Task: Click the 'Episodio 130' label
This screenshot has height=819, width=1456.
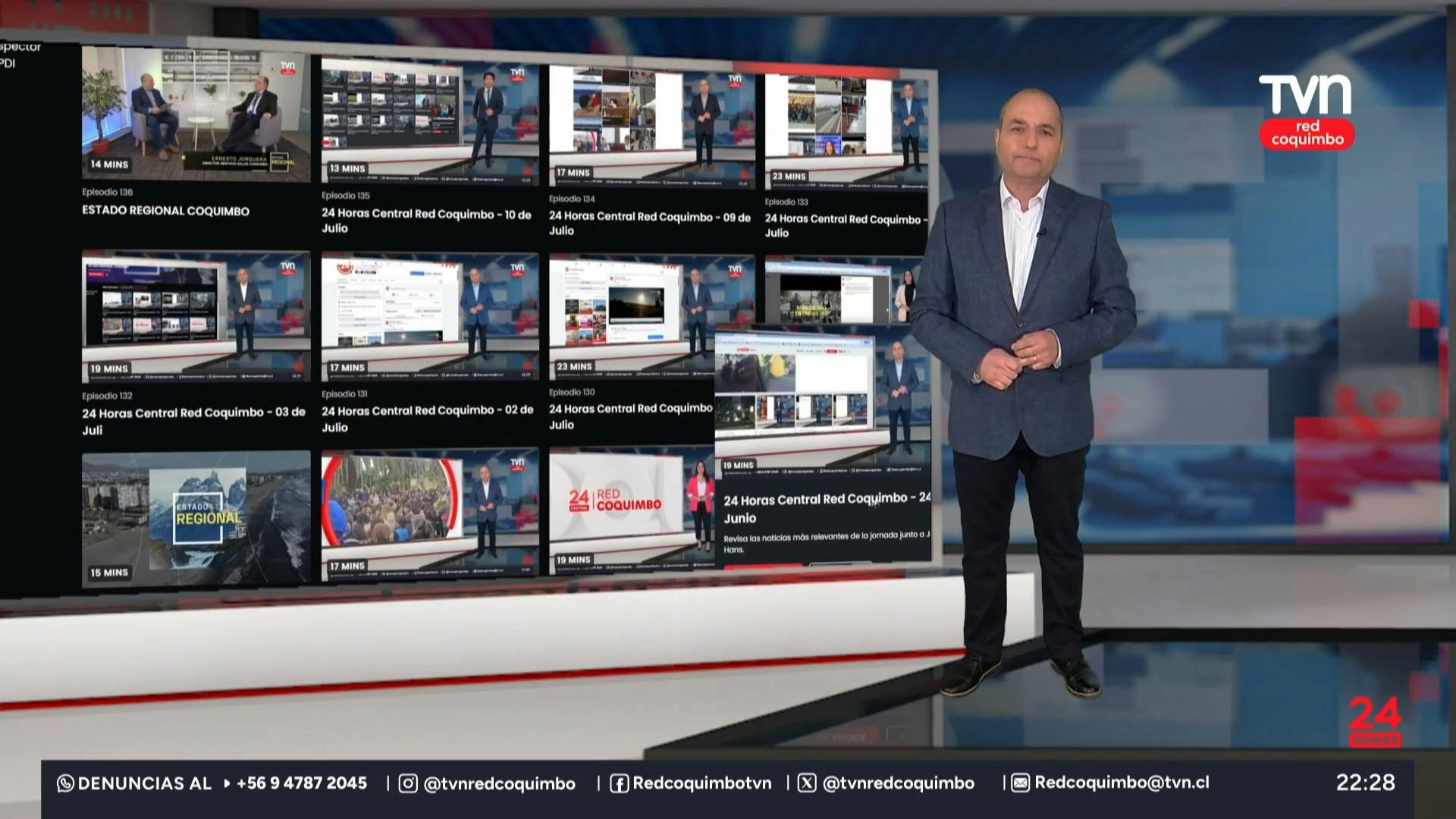Action: coord(572,392)
